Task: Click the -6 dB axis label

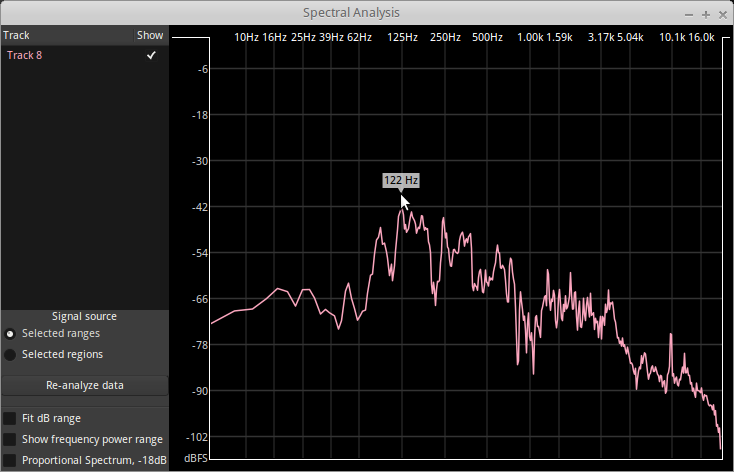Action: pyautogui.click(x=203, y=69)
